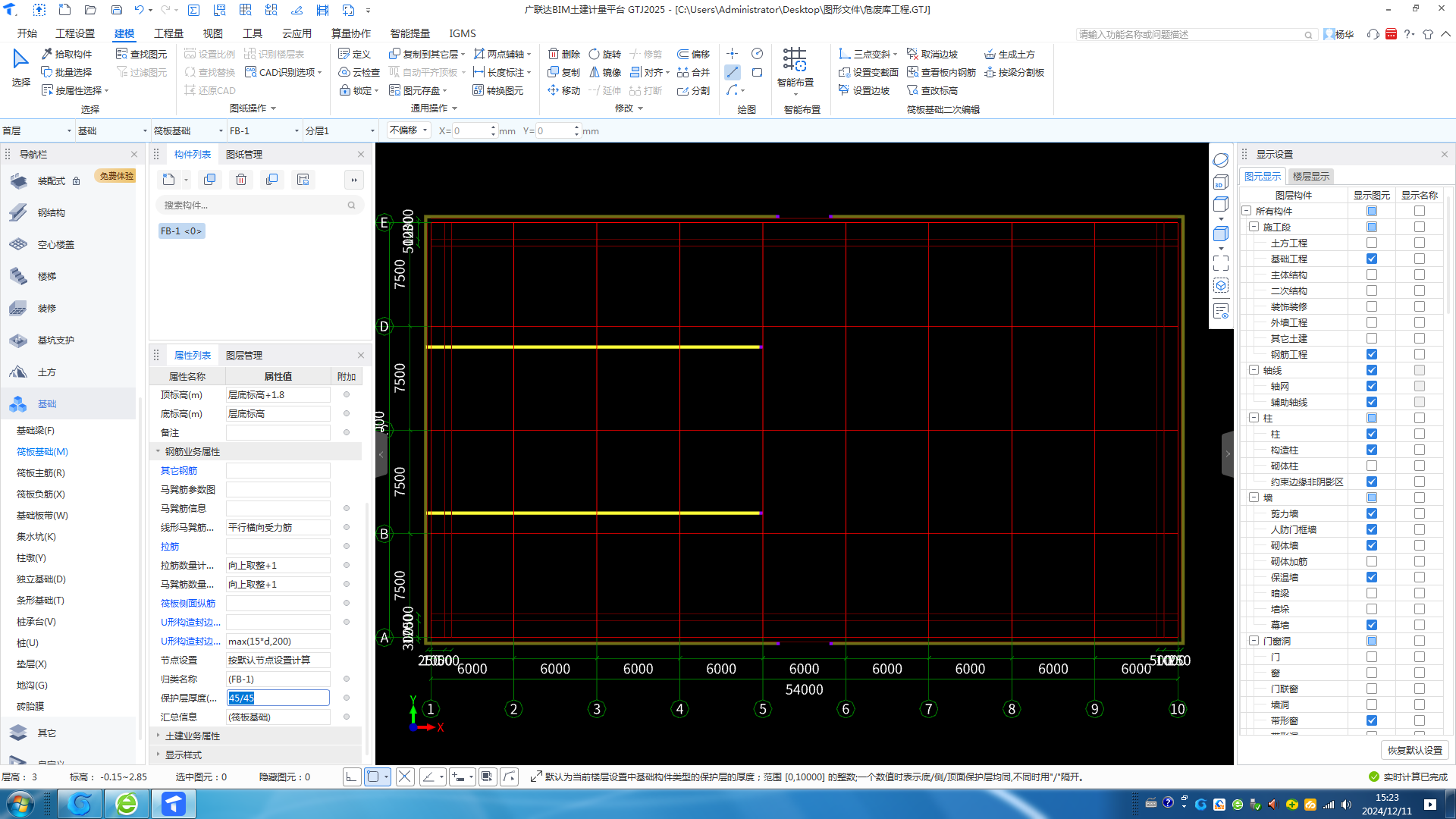Click the 镜像 mirror tool
Screen dimensions: 1456x819
[x=604, y=72]
